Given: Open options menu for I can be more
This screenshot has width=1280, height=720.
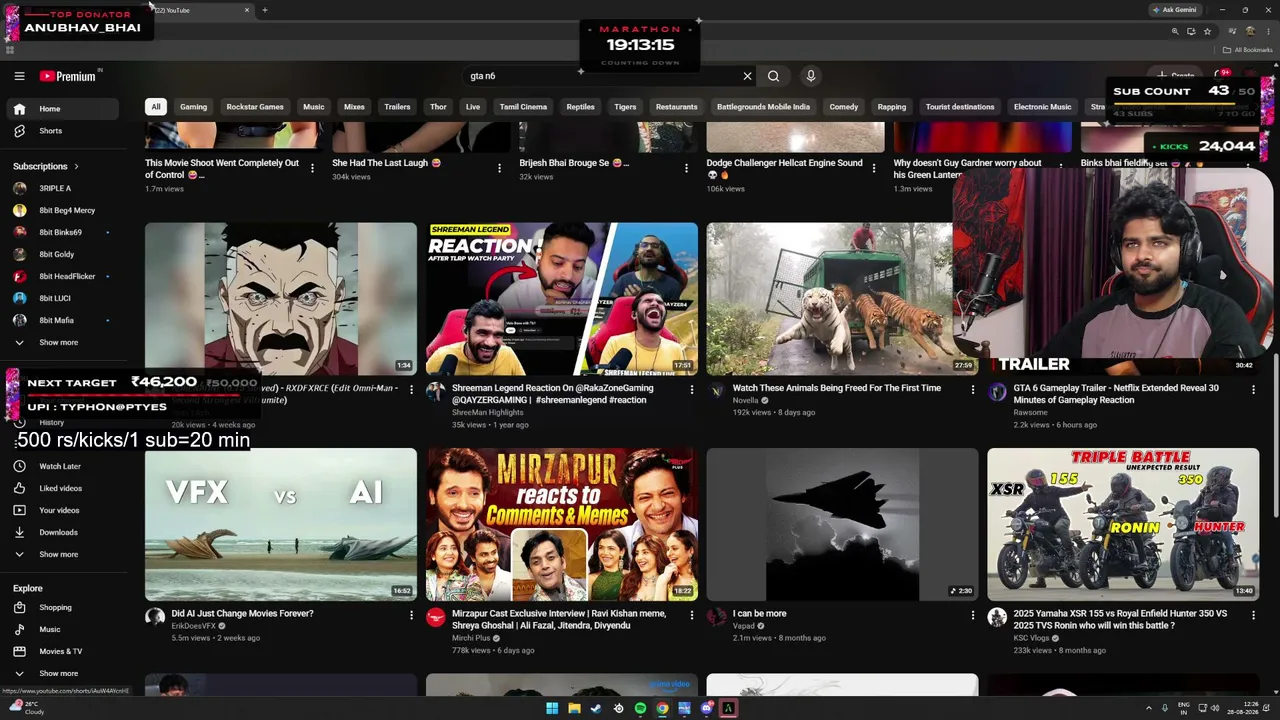Looking at the screenshot, I should 973,615.
